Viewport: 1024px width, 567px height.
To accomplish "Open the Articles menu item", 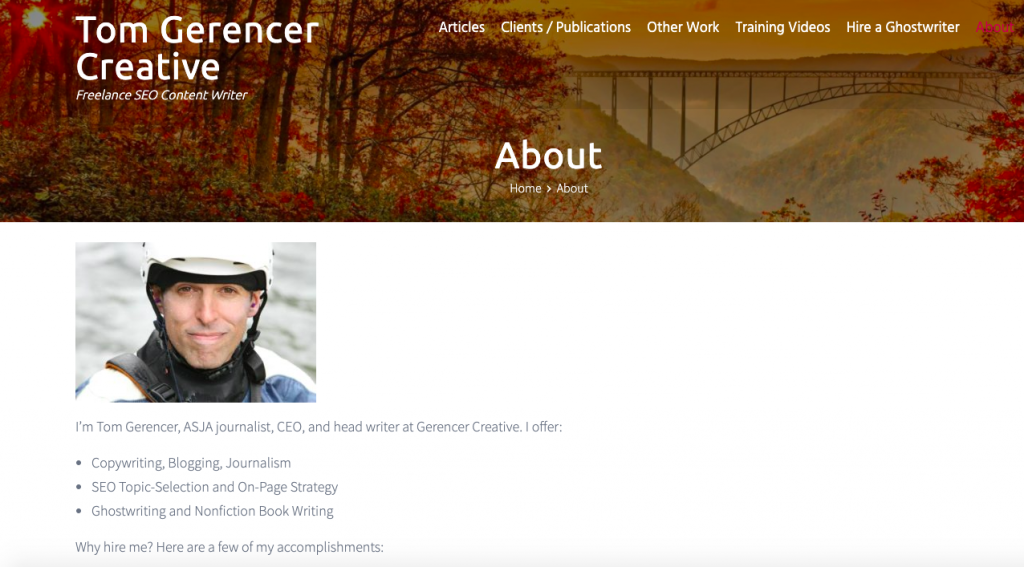I will point(462,27).
